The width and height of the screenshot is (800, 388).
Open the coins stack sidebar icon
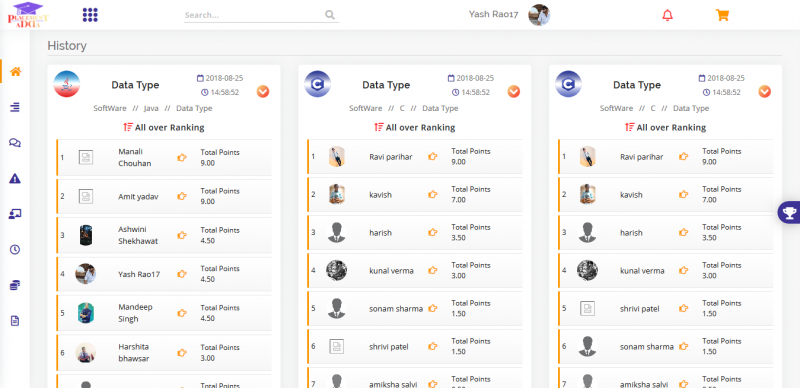(x=15, y=285)
